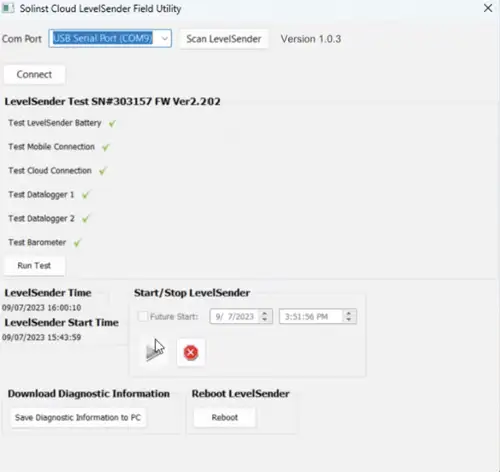Save Diagnostic Information to PC

click(x=78, y=417)
